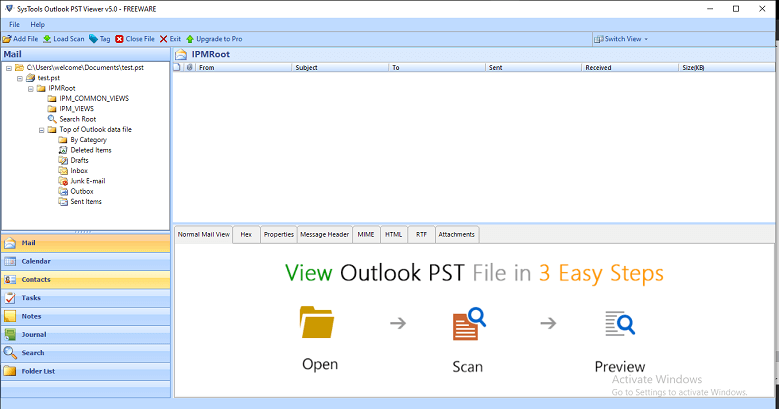The height and width of the screenshot is (409, 779).
Task: Click the Outbox folder icon
Action: (x=63, y=191)
